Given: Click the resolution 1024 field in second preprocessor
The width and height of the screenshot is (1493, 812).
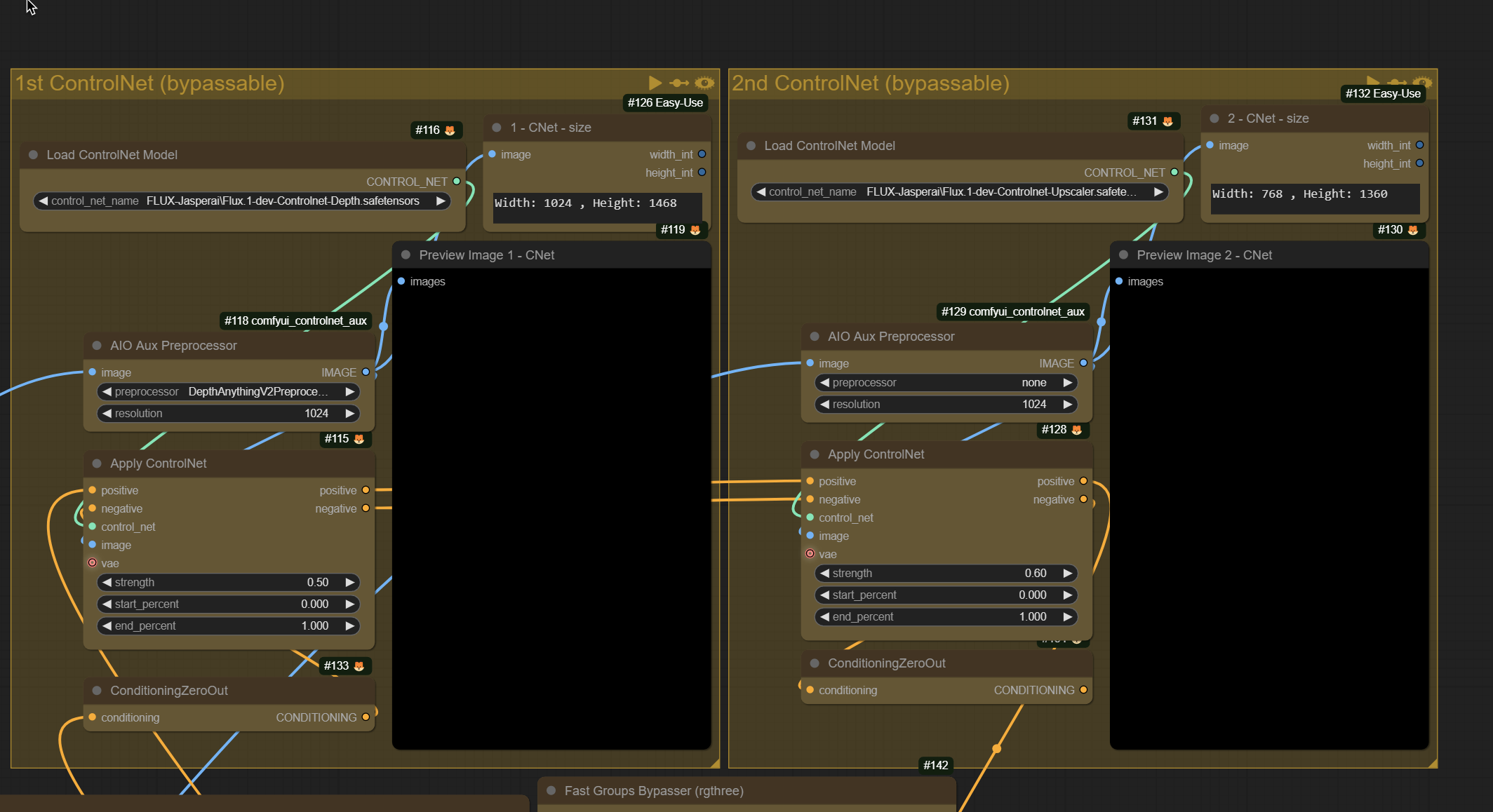Looking at the screenshot, I should [x=946, y=405].
